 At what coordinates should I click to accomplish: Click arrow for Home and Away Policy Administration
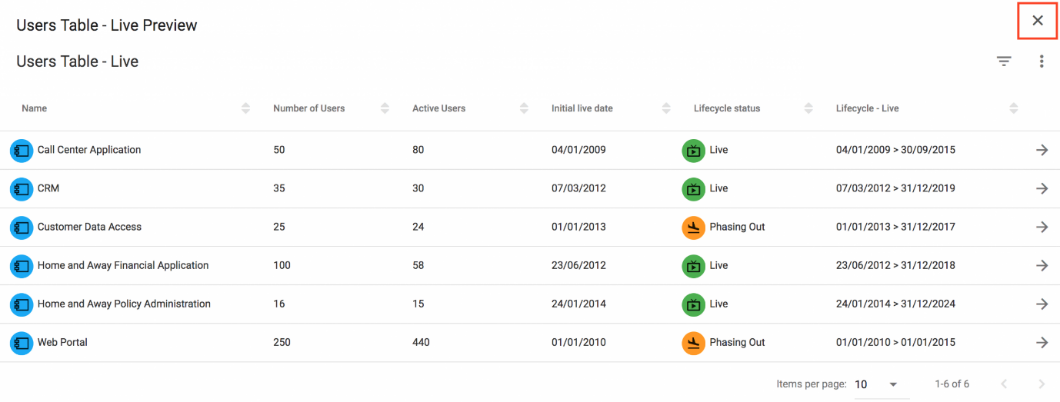(x=1042, y=304)
